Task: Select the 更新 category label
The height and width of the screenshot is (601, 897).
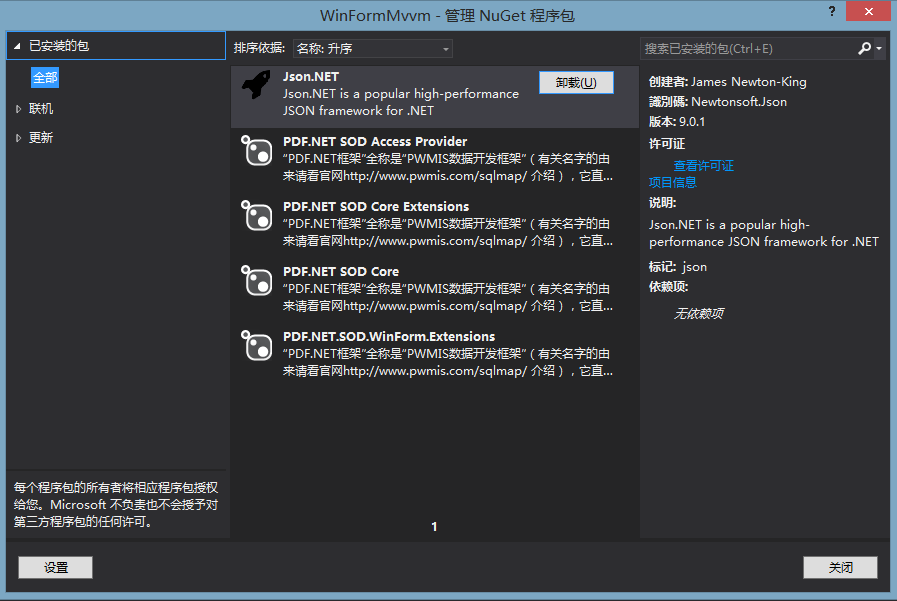Action: tap(41, 138)
